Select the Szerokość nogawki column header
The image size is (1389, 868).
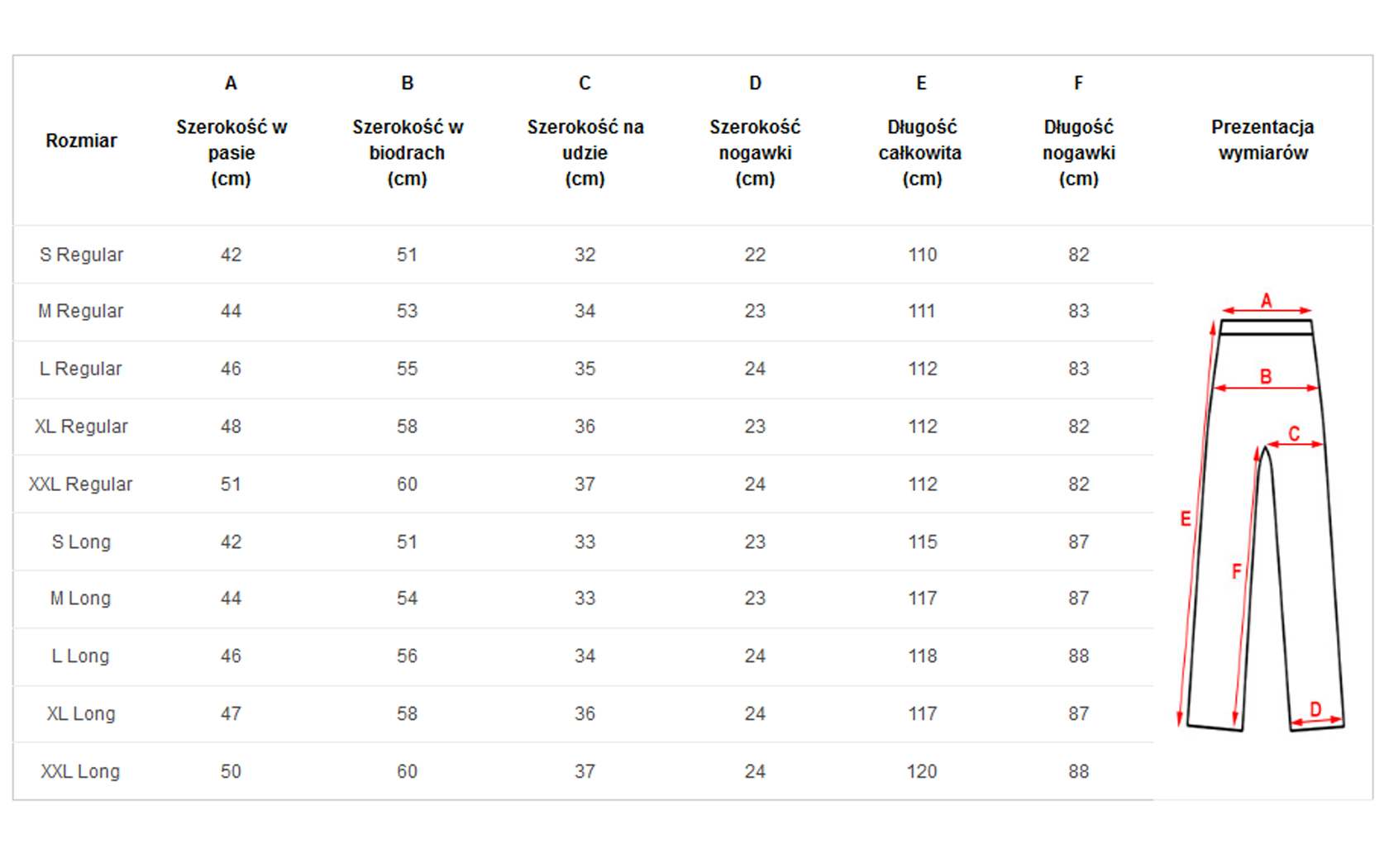[755, 153]
